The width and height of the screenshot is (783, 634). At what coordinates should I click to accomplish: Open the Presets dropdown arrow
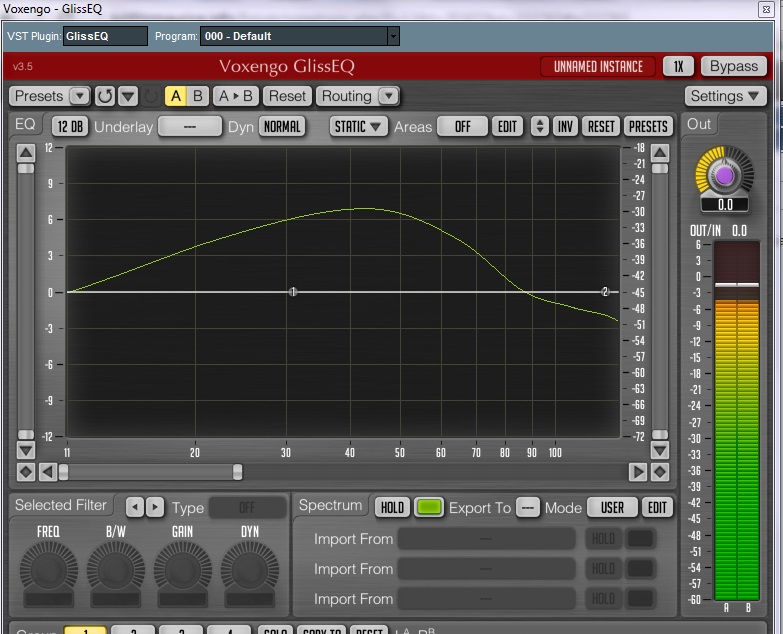[x=80, y=97]
